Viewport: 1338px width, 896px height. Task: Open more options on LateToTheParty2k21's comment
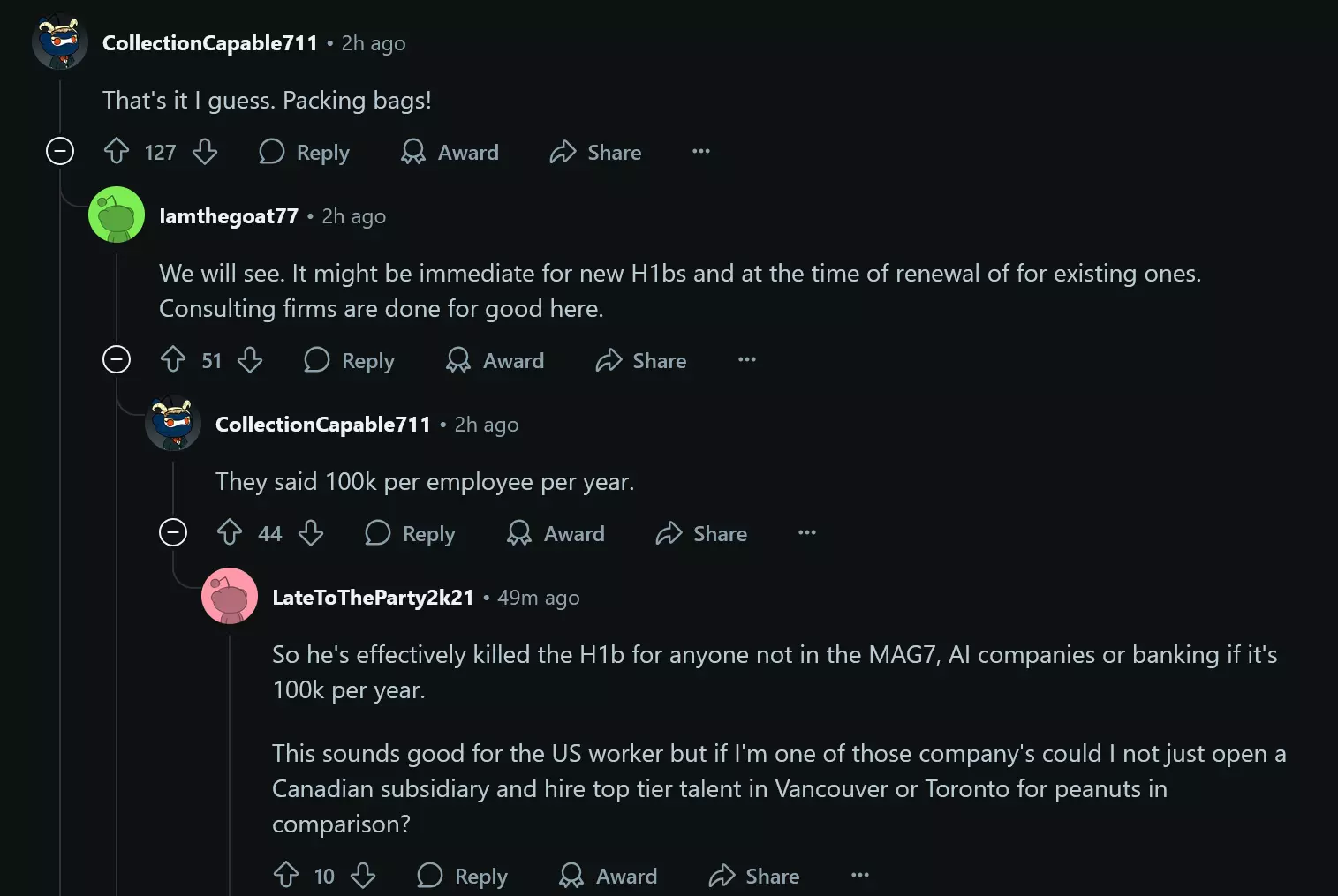click(x=860, y=876)
